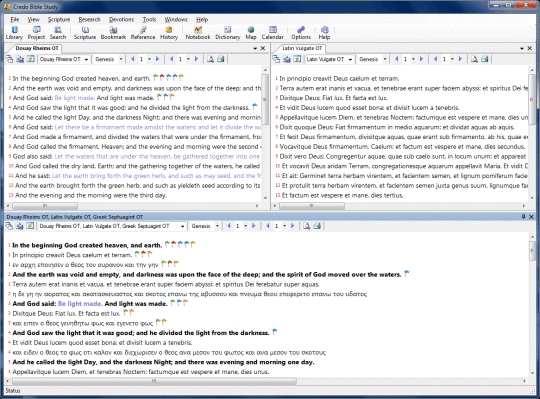Open the Dictionary tool
Image resolution: width=540 pixels, height=399 pixels.
(x=228, y=33)
